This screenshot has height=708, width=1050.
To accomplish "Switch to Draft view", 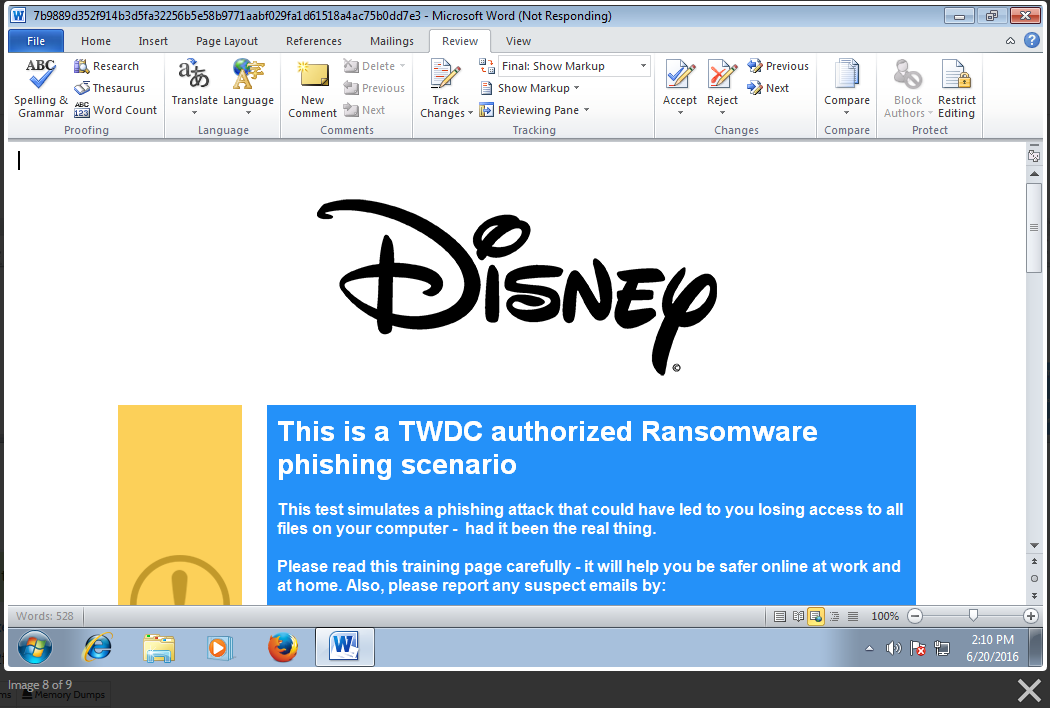I will coord(852,616).
